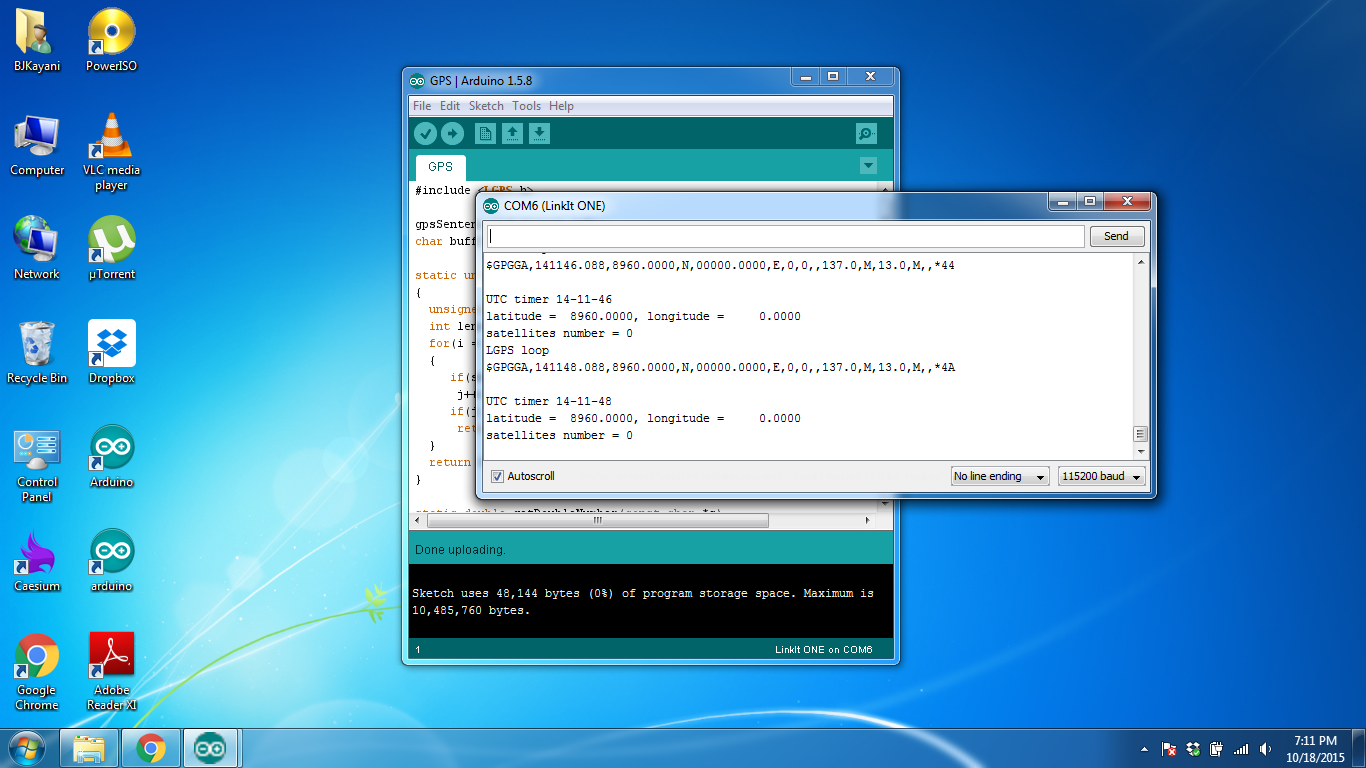
Task: Show hidden tray icons arrow
Action: pyautogui.click(x=1145, y=749)
